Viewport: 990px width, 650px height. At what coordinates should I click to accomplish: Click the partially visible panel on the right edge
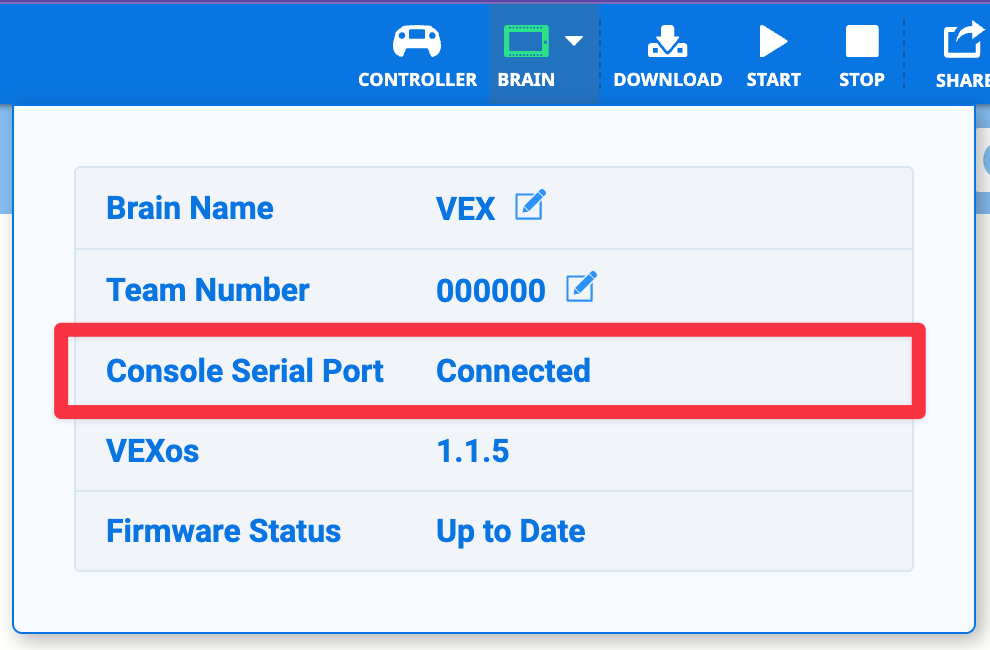[982, 160]
